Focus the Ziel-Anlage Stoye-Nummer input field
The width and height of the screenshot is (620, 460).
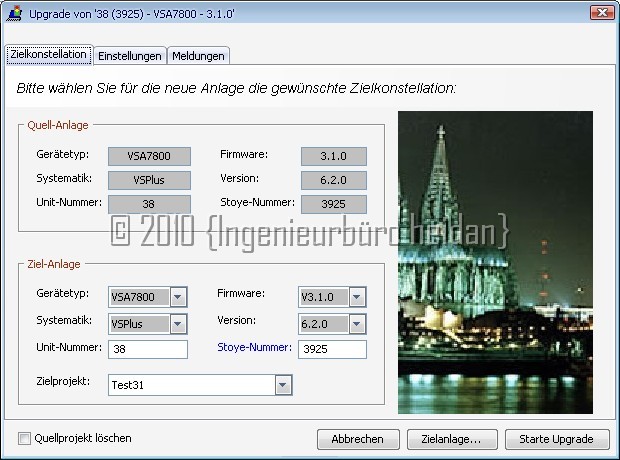point(332,350)
